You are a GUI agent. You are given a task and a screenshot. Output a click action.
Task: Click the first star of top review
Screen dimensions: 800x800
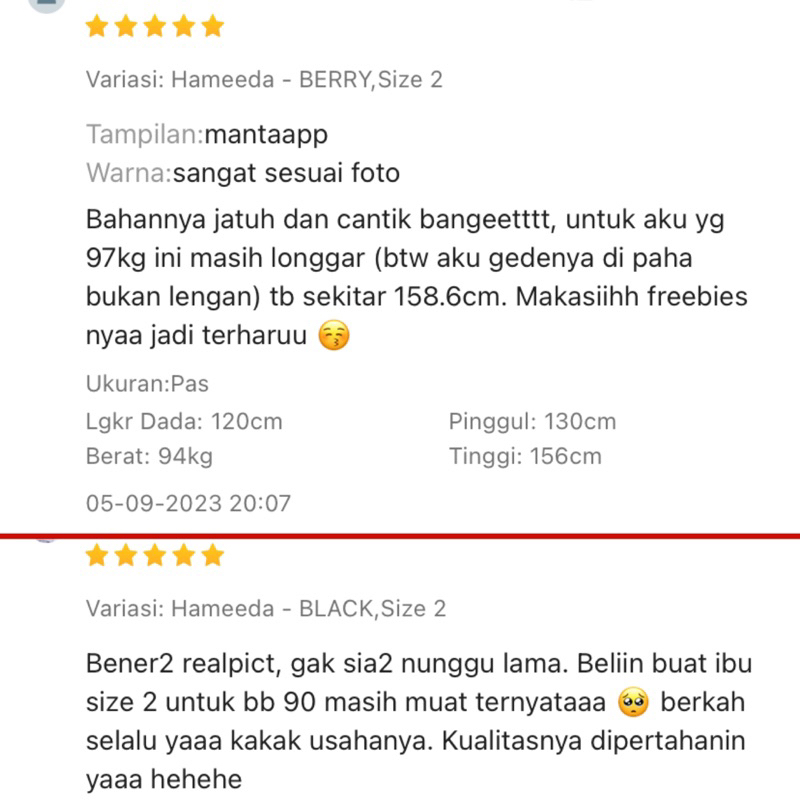[x=97, y=26]
